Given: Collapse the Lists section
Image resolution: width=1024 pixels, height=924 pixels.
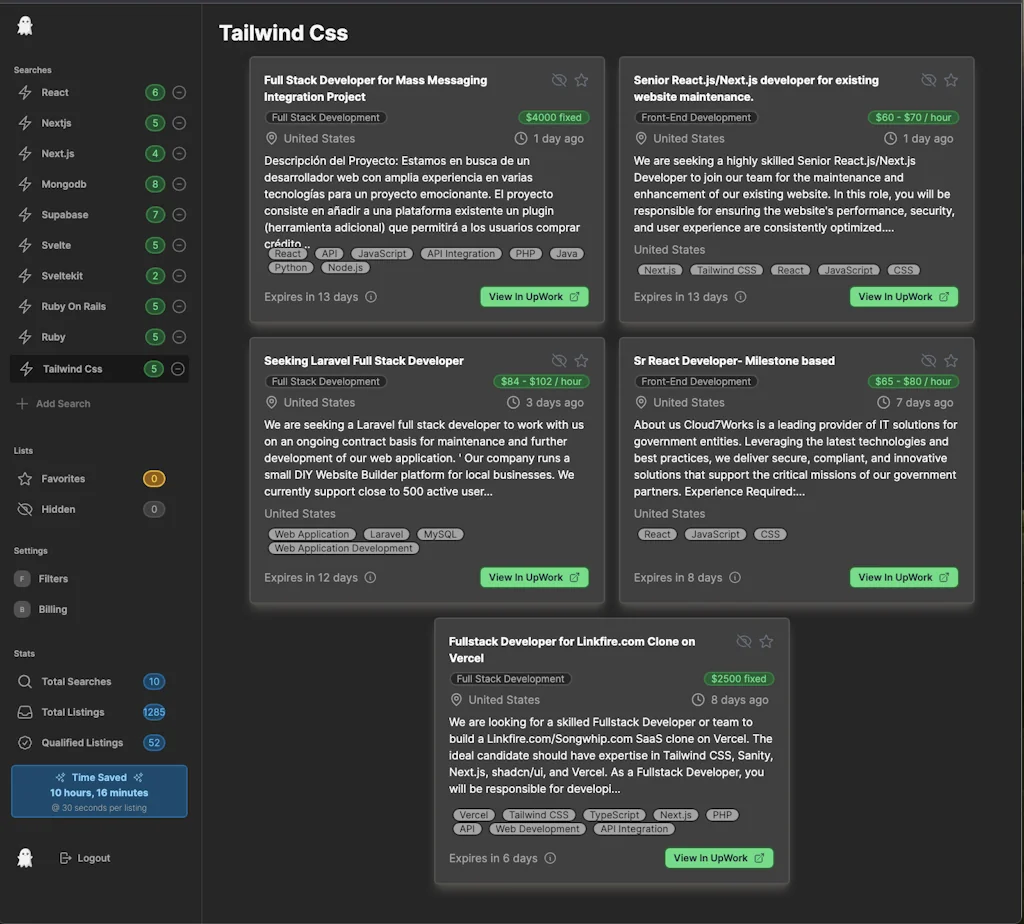Looking at the screenshot, I should (24, 452).
